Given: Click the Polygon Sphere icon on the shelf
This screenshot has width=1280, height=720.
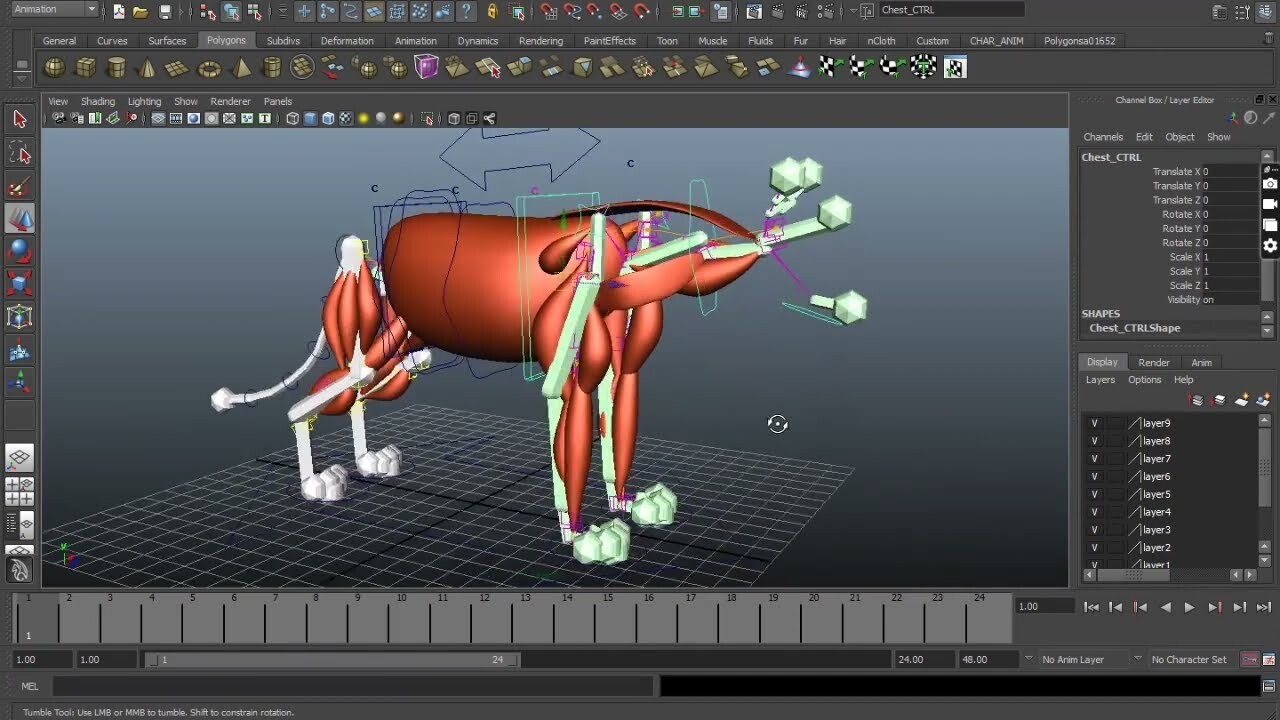Looking at the screenshot, I should (x=55, y=68).
